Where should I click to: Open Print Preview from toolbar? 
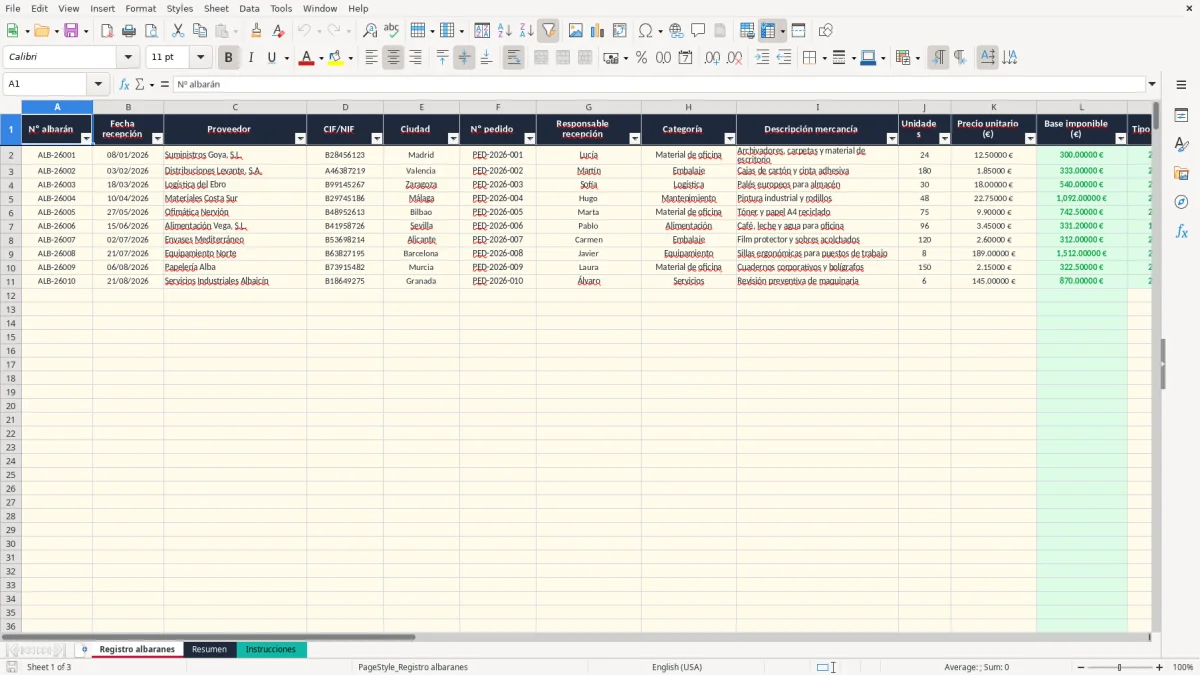151,31
